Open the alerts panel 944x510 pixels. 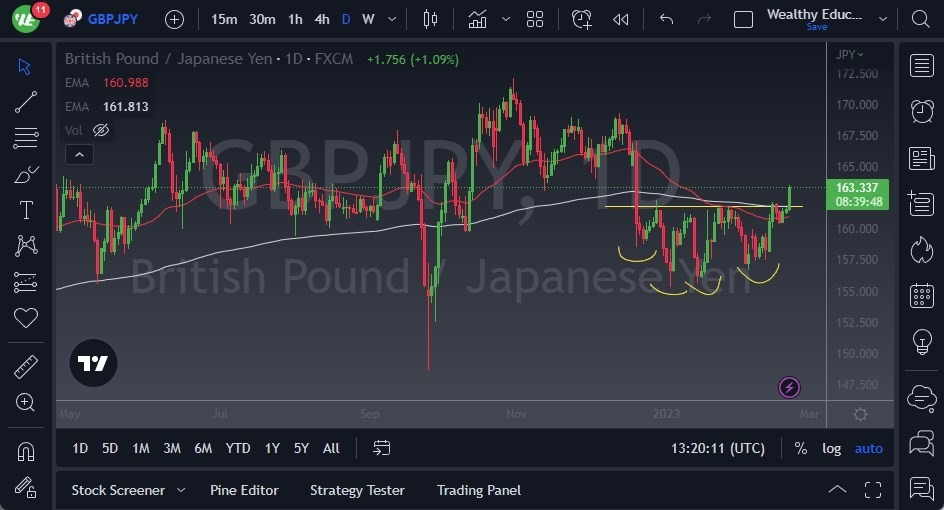(x=922, y=111)
